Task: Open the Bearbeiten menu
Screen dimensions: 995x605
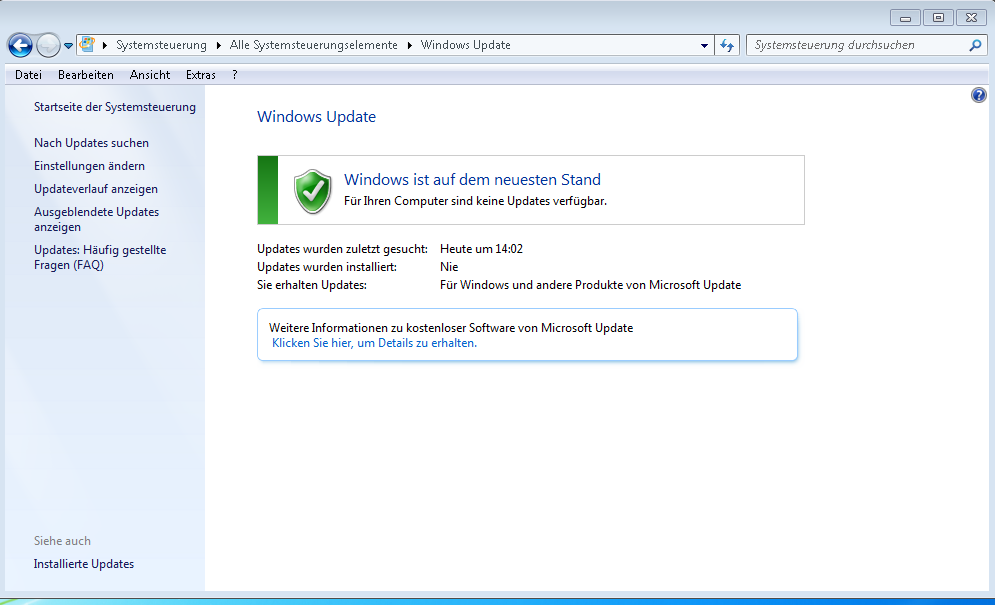Action: coord(86,75)
